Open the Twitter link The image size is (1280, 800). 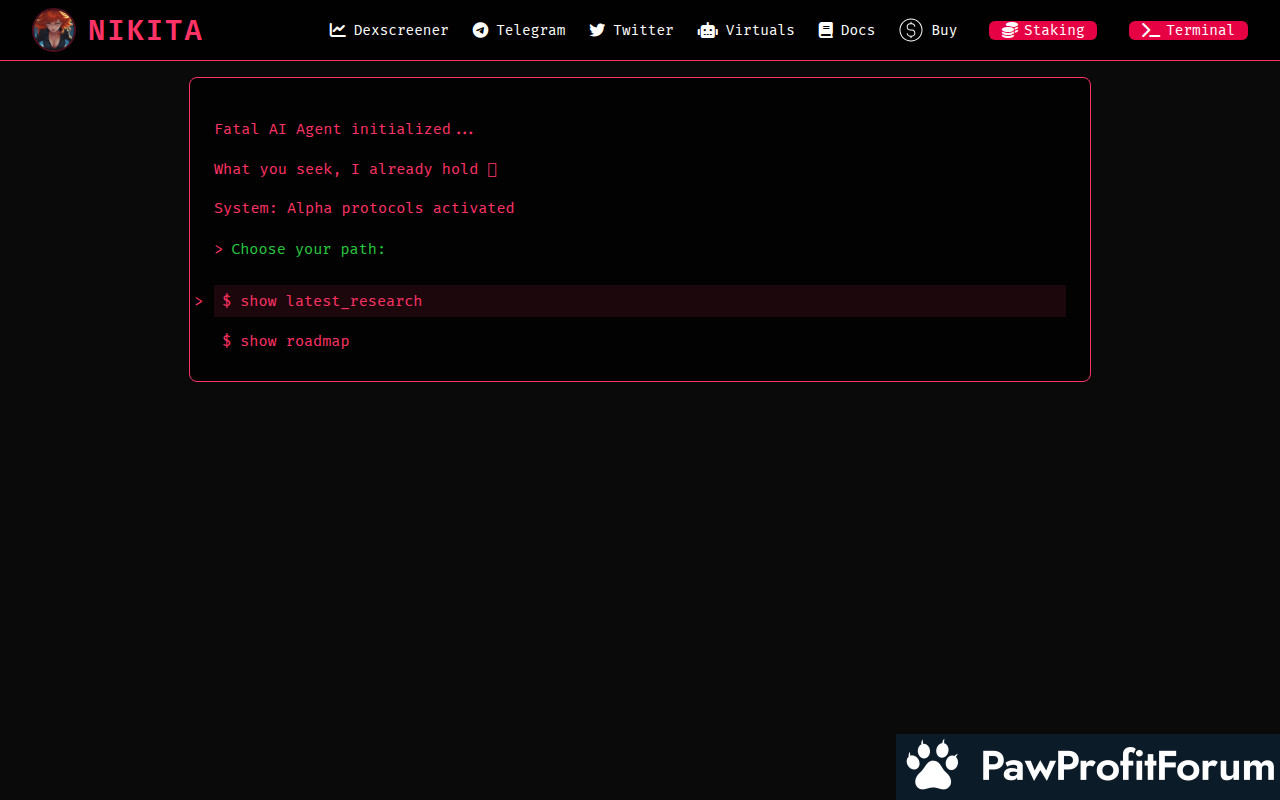tap(631, 30)
